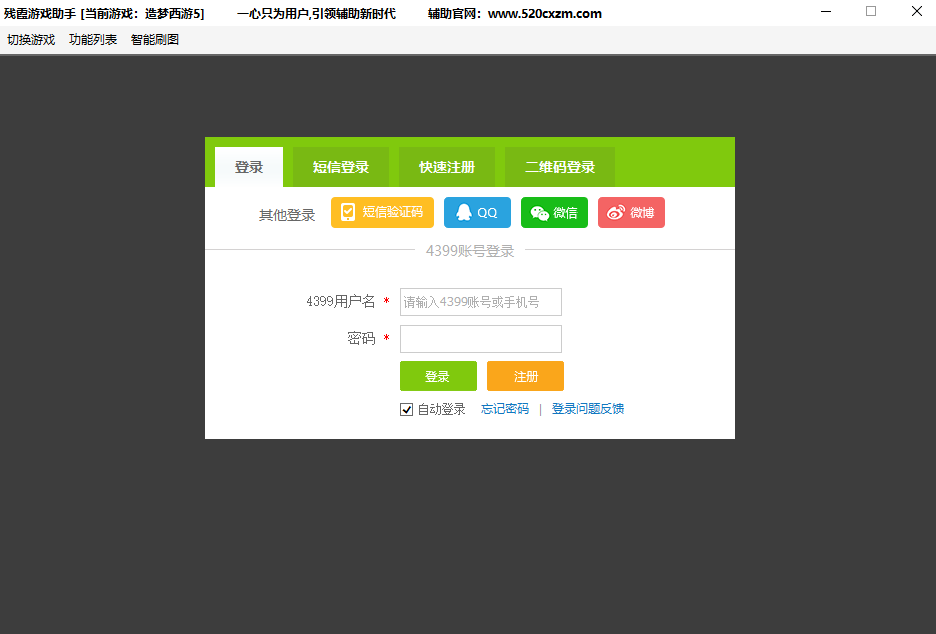
Task: Minimize the 残香游戏助手 window
Action: tap(826, 11)
